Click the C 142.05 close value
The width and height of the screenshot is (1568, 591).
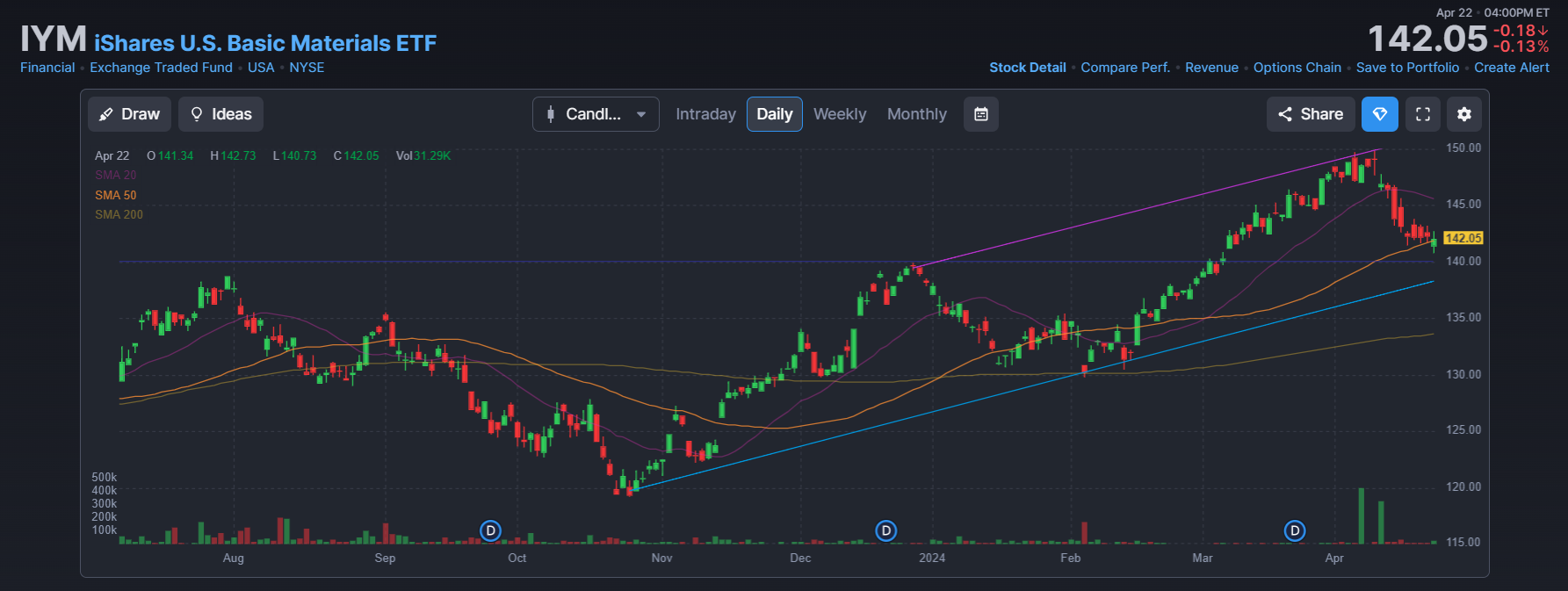[x=356, y=155]
